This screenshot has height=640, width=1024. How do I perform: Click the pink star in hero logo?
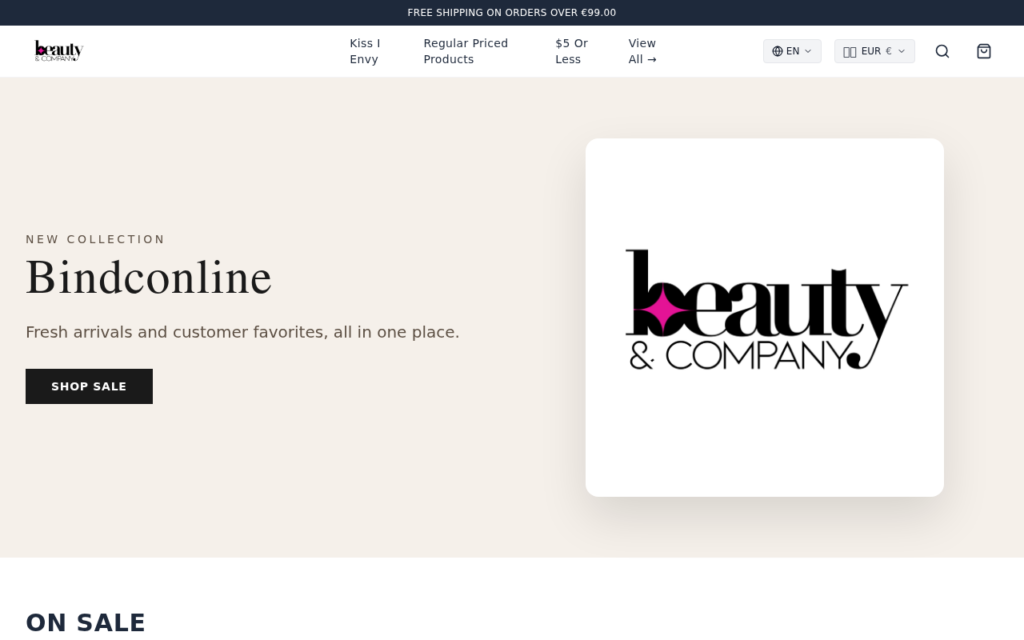pyautogui.click(x=664, y=308)
